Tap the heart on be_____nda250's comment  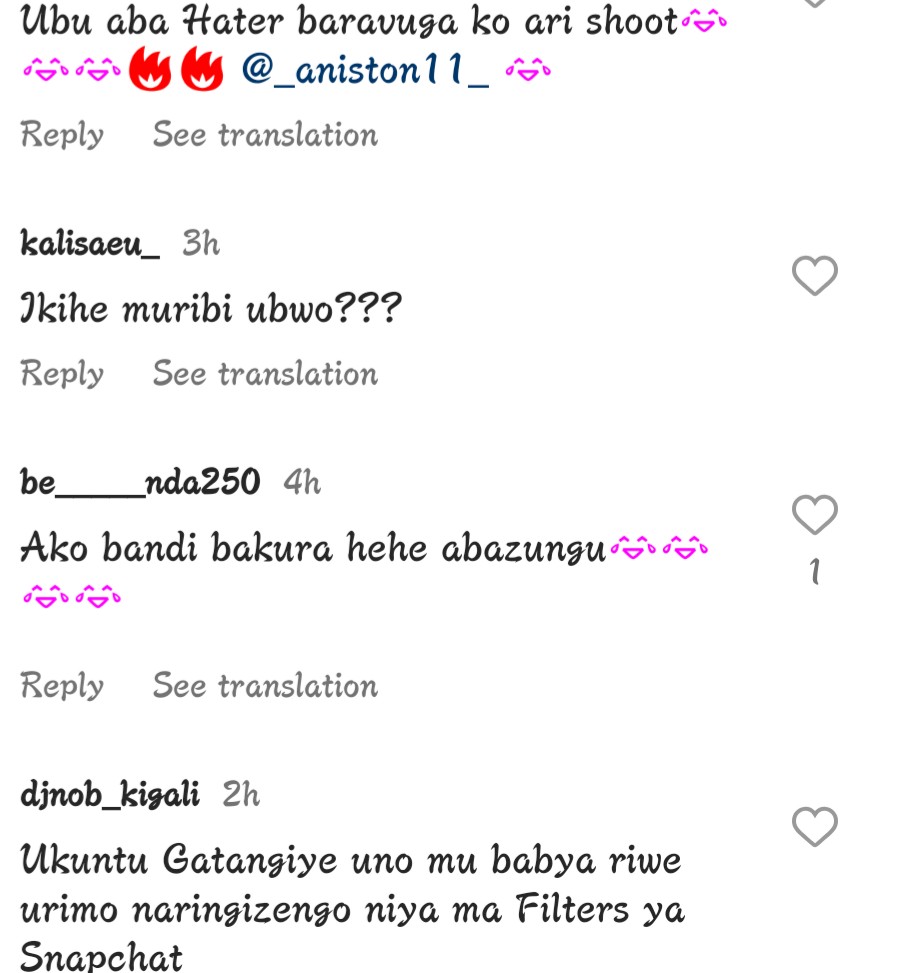814,514
